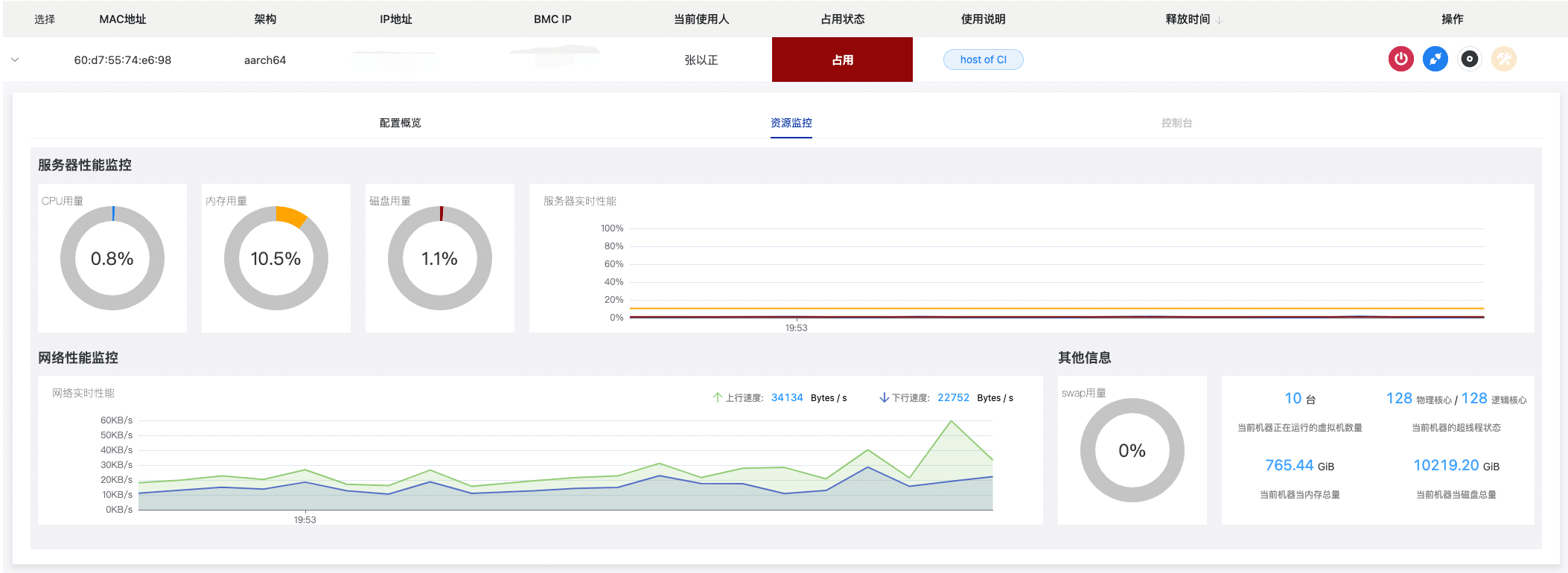Click the "host of CI" tag
The image size is (1568, 573).
pos(983,60)
